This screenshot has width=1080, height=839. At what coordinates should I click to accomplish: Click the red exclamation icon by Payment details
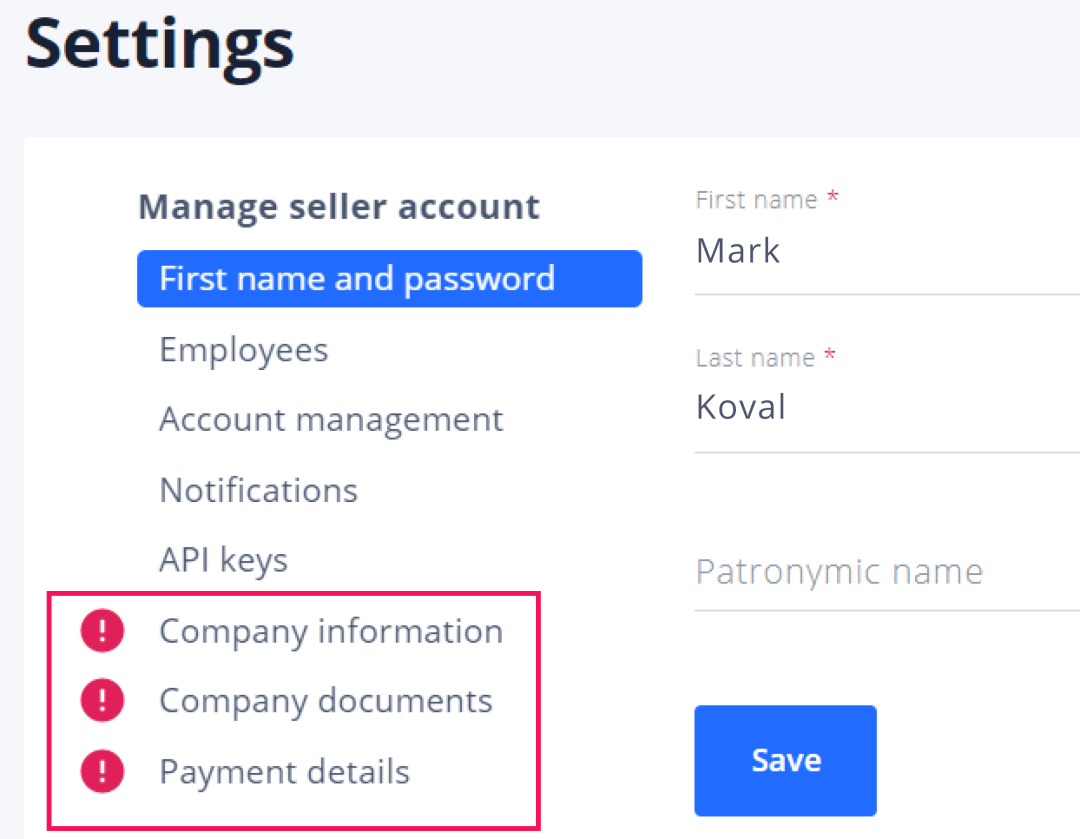[x=102, y=772]
